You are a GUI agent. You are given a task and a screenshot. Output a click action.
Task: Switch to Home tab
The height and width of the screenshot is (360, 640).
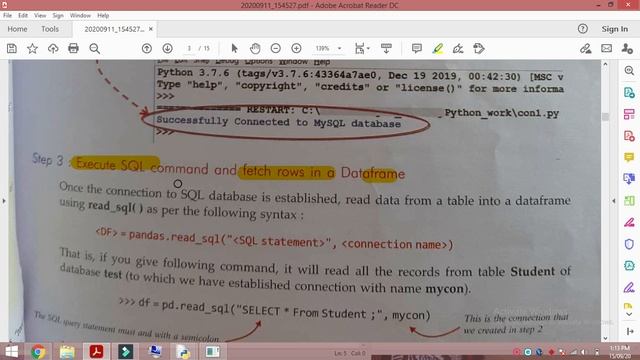pyautogui.click(x=17, y=29)
